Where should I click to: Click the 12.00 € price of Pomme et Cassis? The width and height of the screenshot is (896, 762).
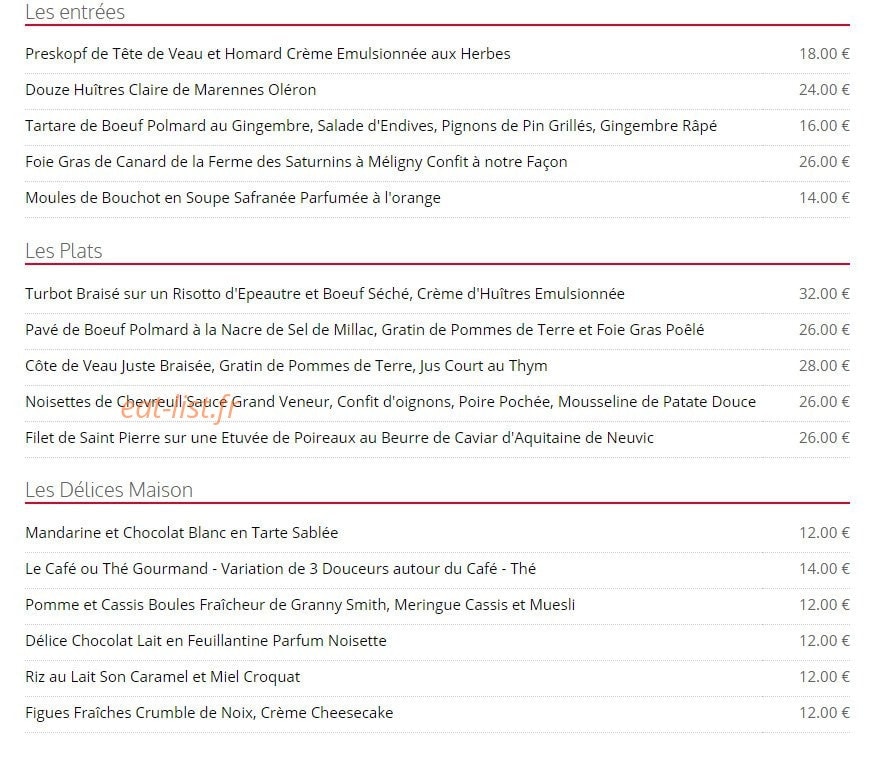(824, 604)
